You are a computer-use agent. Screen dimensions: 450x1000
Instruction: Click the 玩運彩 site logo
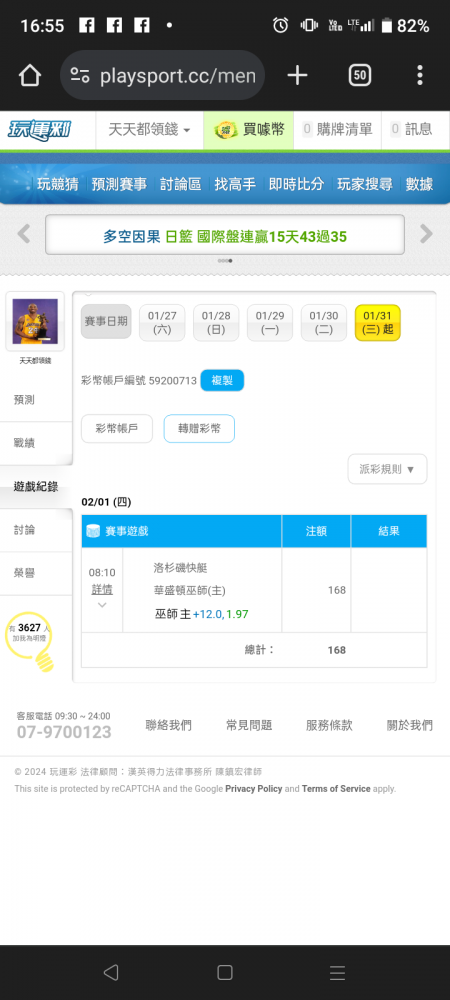click(40, 130)
